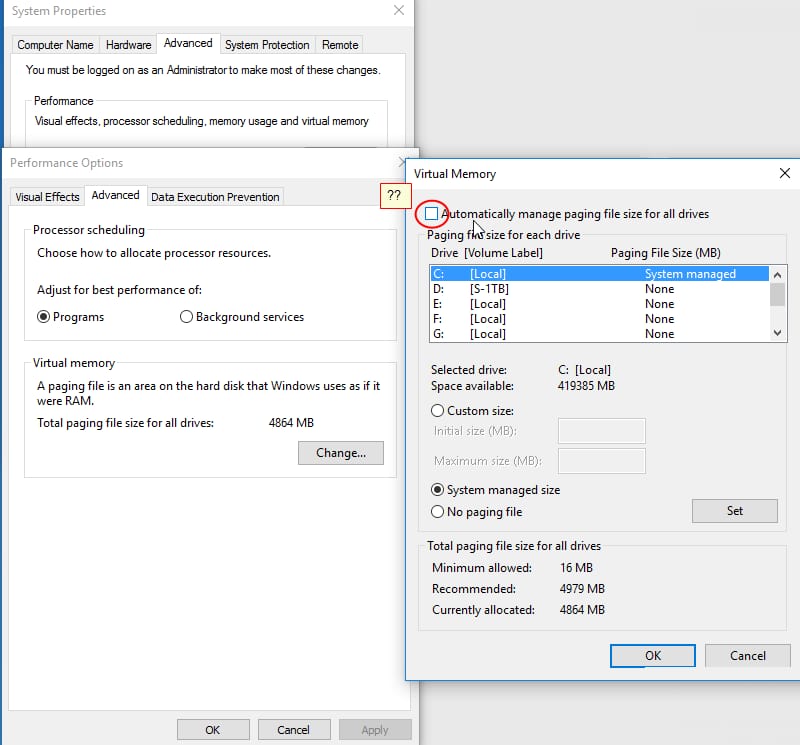Close the System Properties window
This screenshot has width=800, height=745.
[399, 10]
